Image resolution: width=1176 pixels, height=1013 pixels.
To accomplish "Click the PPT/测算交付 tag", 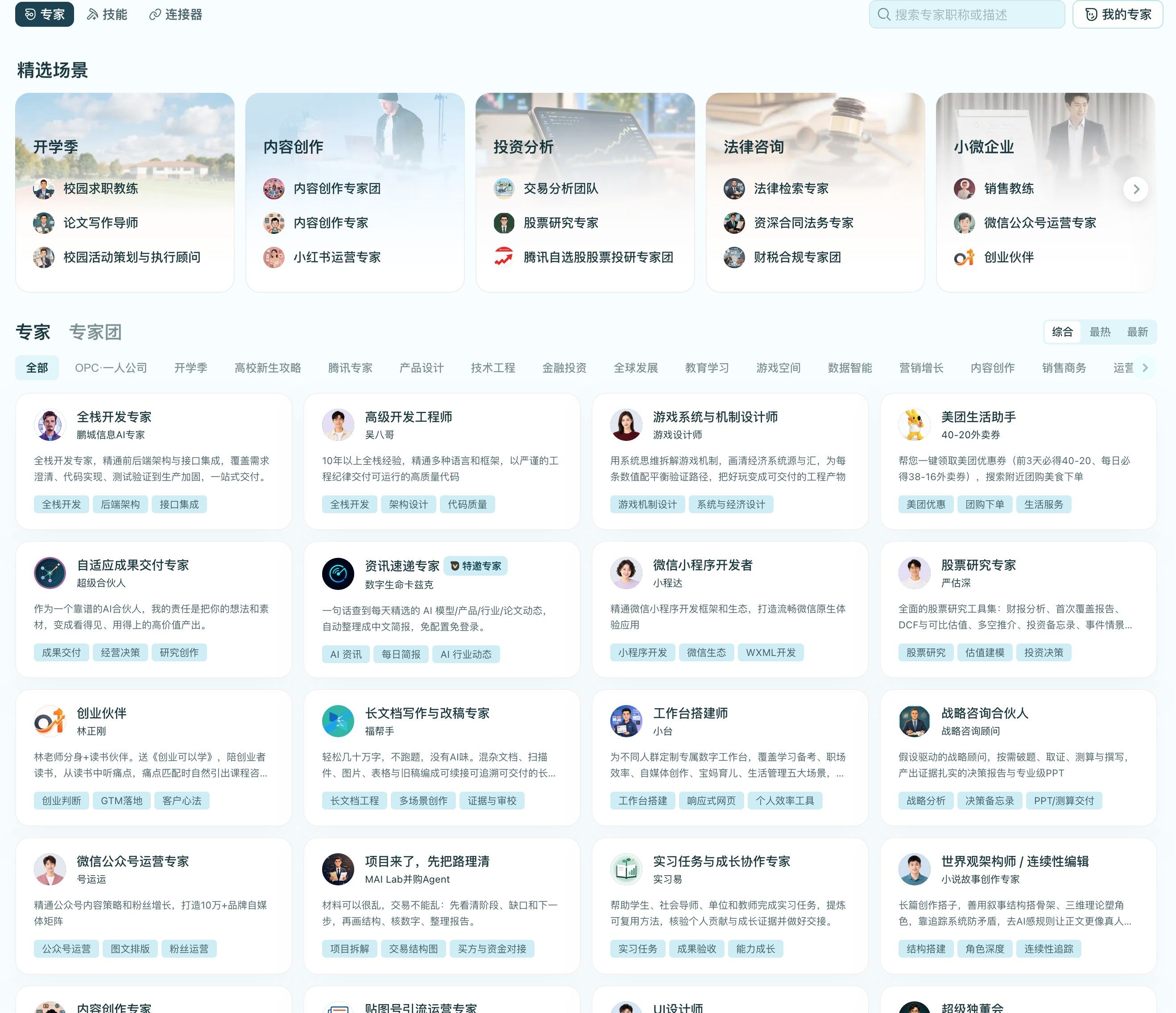I will (1064, 801).
